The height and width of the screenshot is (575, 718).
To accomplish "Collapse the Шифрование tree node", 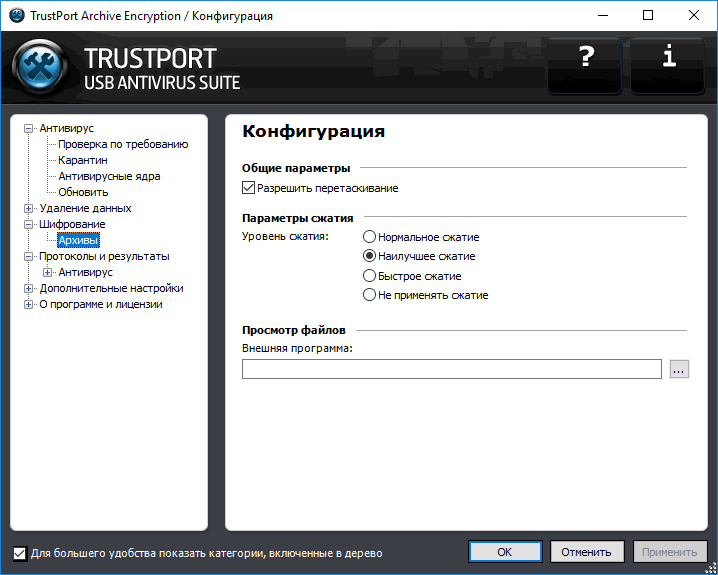I will tap(28, 224).
